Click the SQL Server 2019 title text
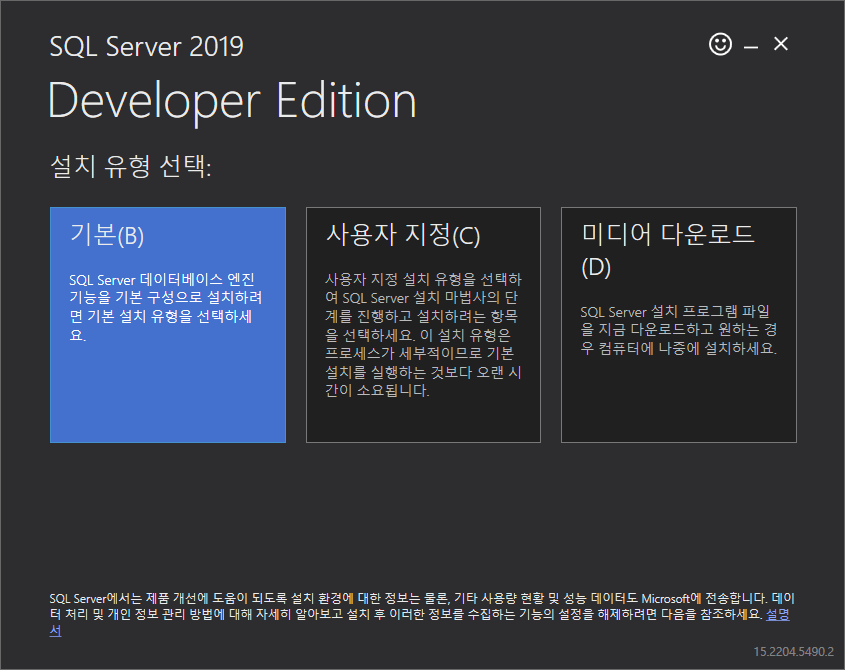This screenshot has height=670, width=845. [147, 46]
